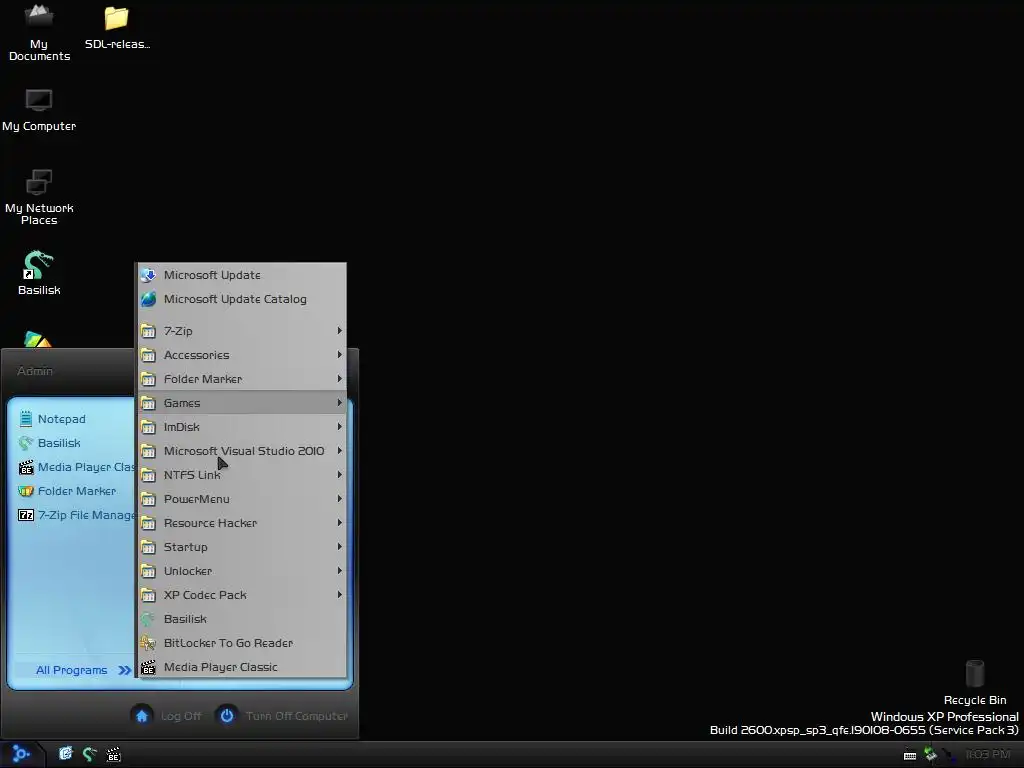Select the Recycle Bin icon
Viewport: 1024px width, 768px height.
[974, 682]
